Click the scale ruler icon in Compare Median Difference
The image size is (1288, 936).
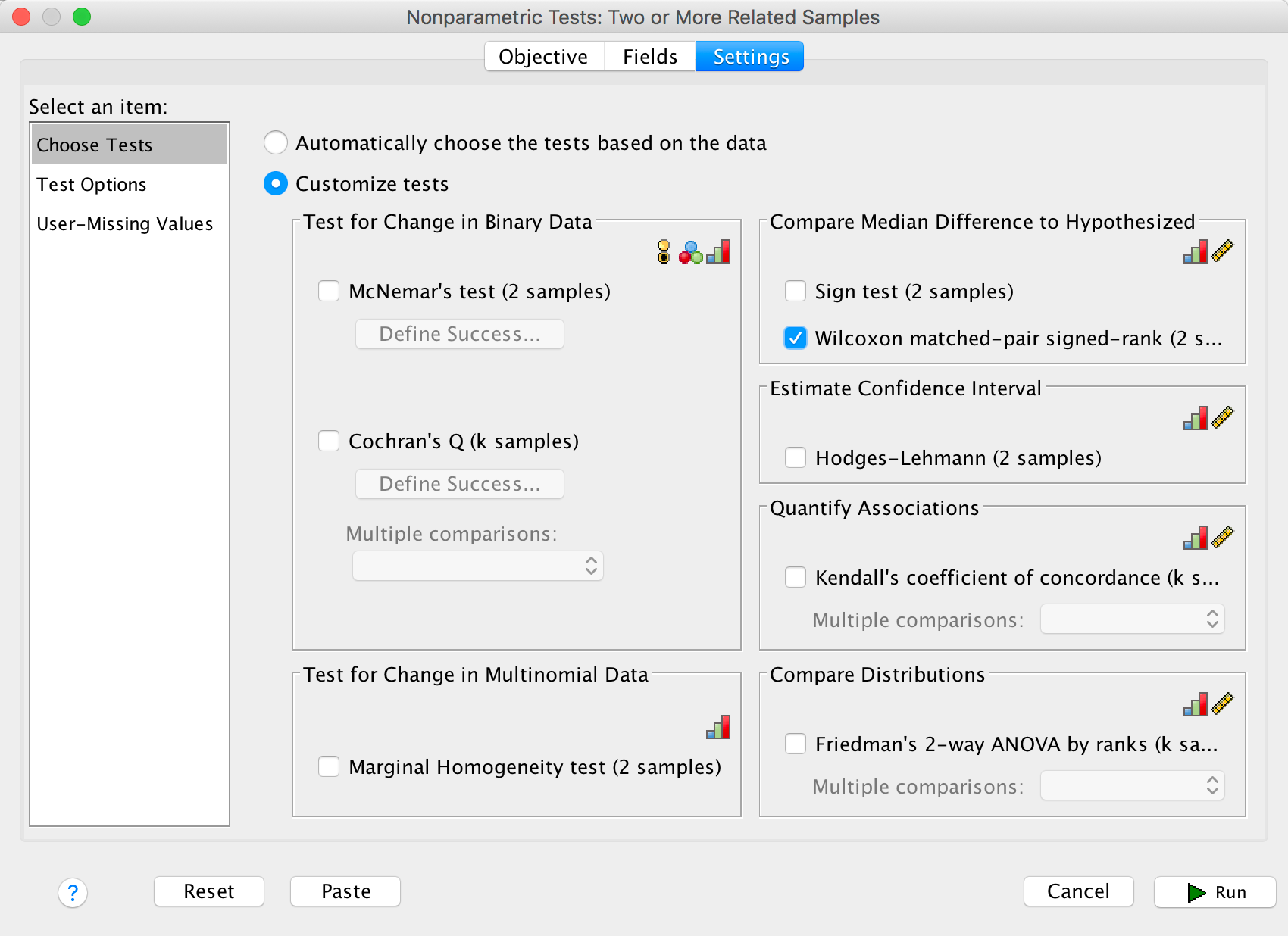1222,251
